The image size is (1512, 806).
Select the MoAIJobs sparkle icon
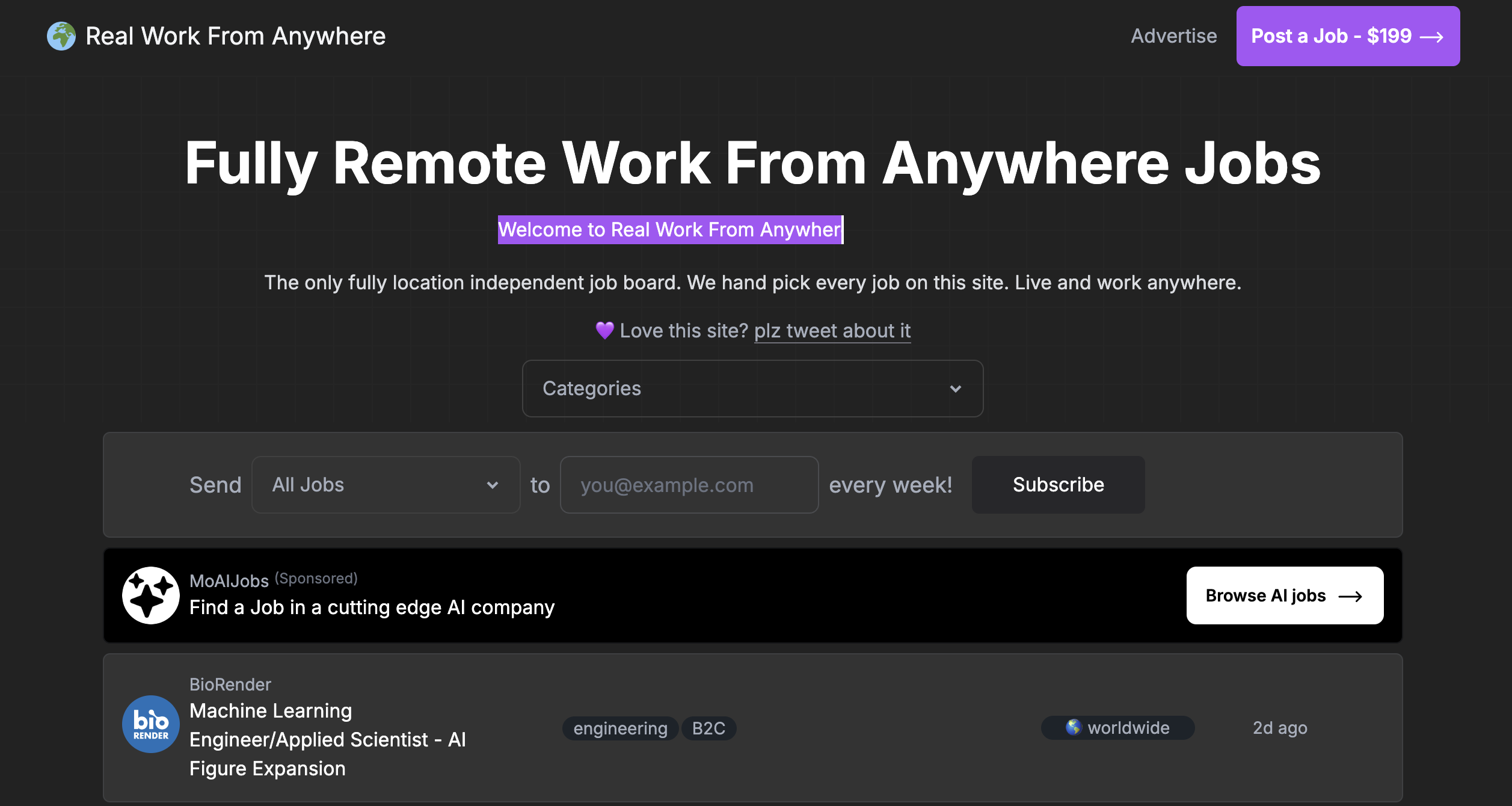point(150,595)
